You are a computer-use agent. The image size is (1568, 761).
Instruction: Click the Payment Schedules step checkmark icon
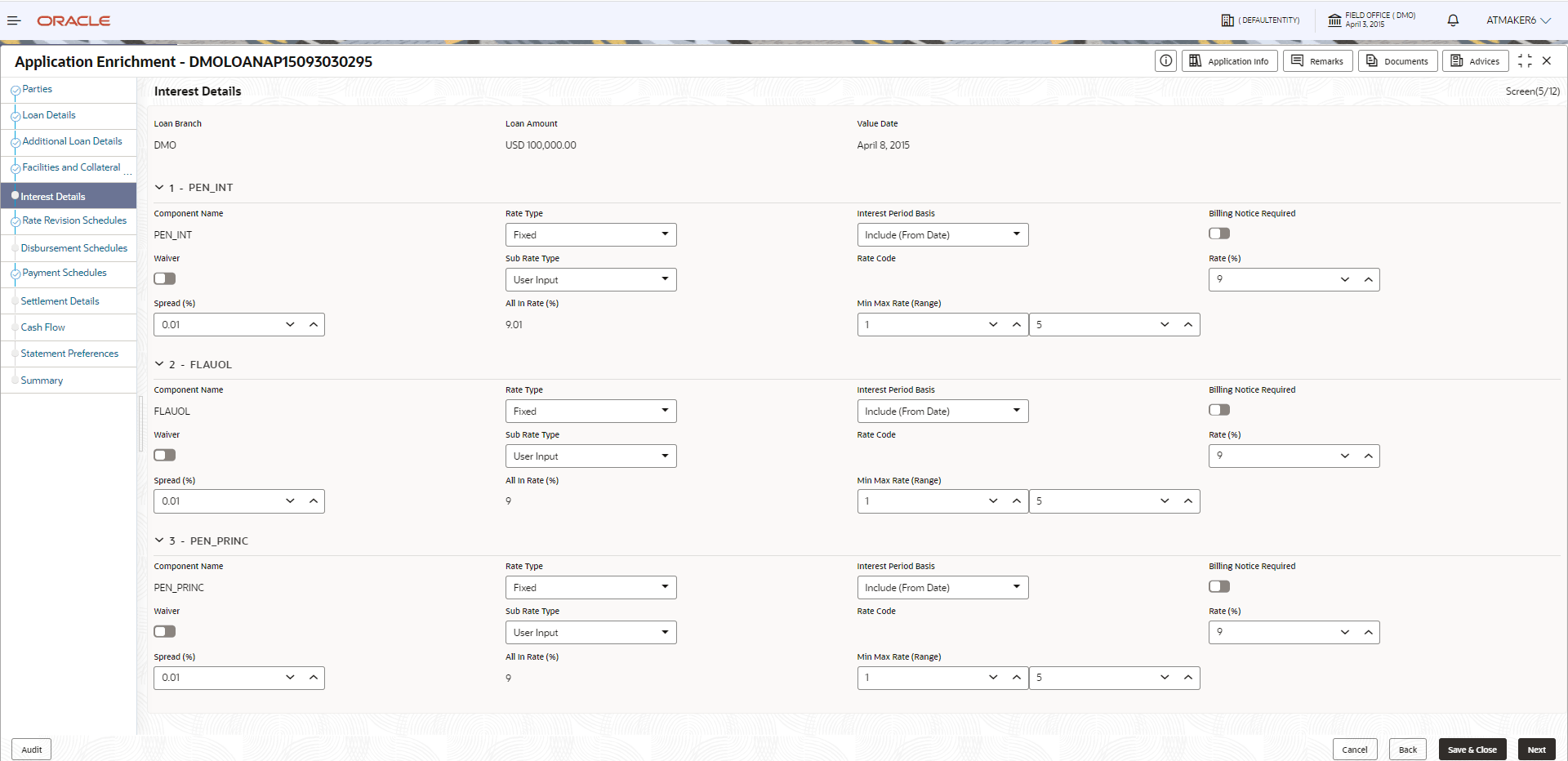click(15, 274)
